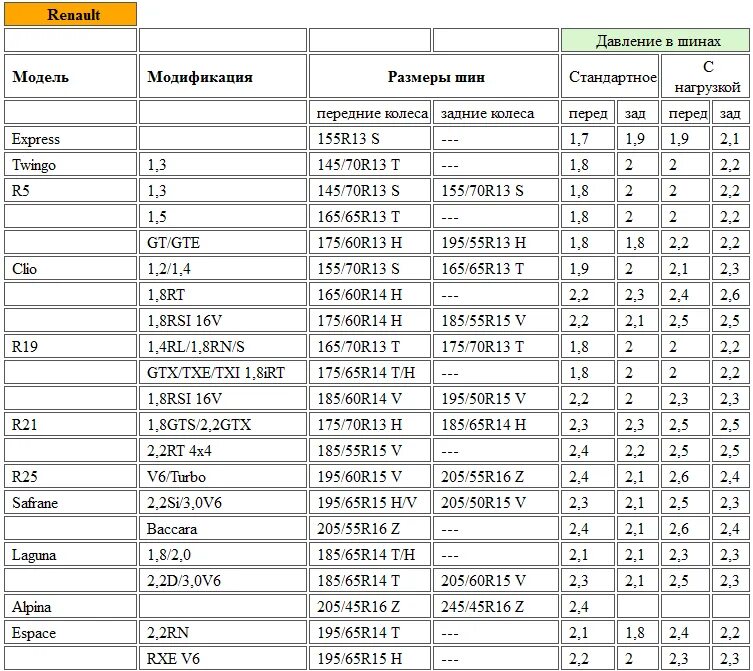Select the 205/60R15 V rear tire size

click(496, 580)
